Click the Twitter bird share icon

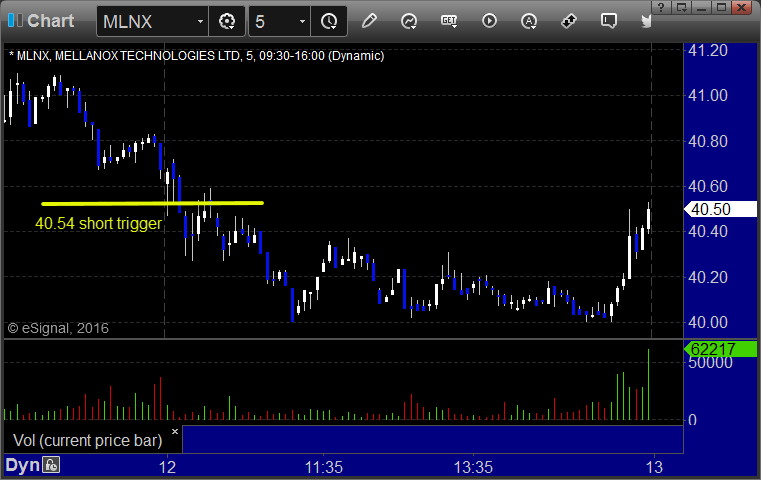point(646,21)
